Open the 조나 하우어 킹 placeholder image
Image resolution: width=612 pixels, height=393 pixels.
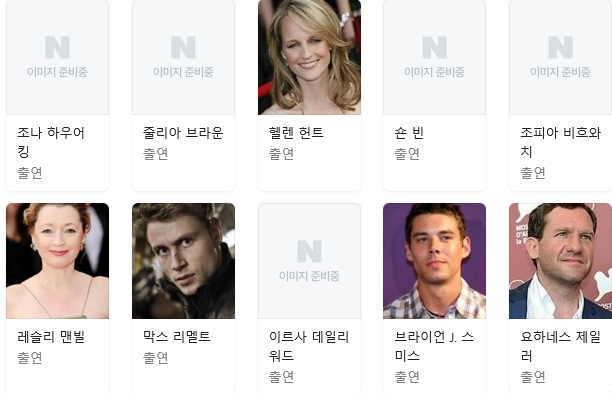tap(57, 57)
